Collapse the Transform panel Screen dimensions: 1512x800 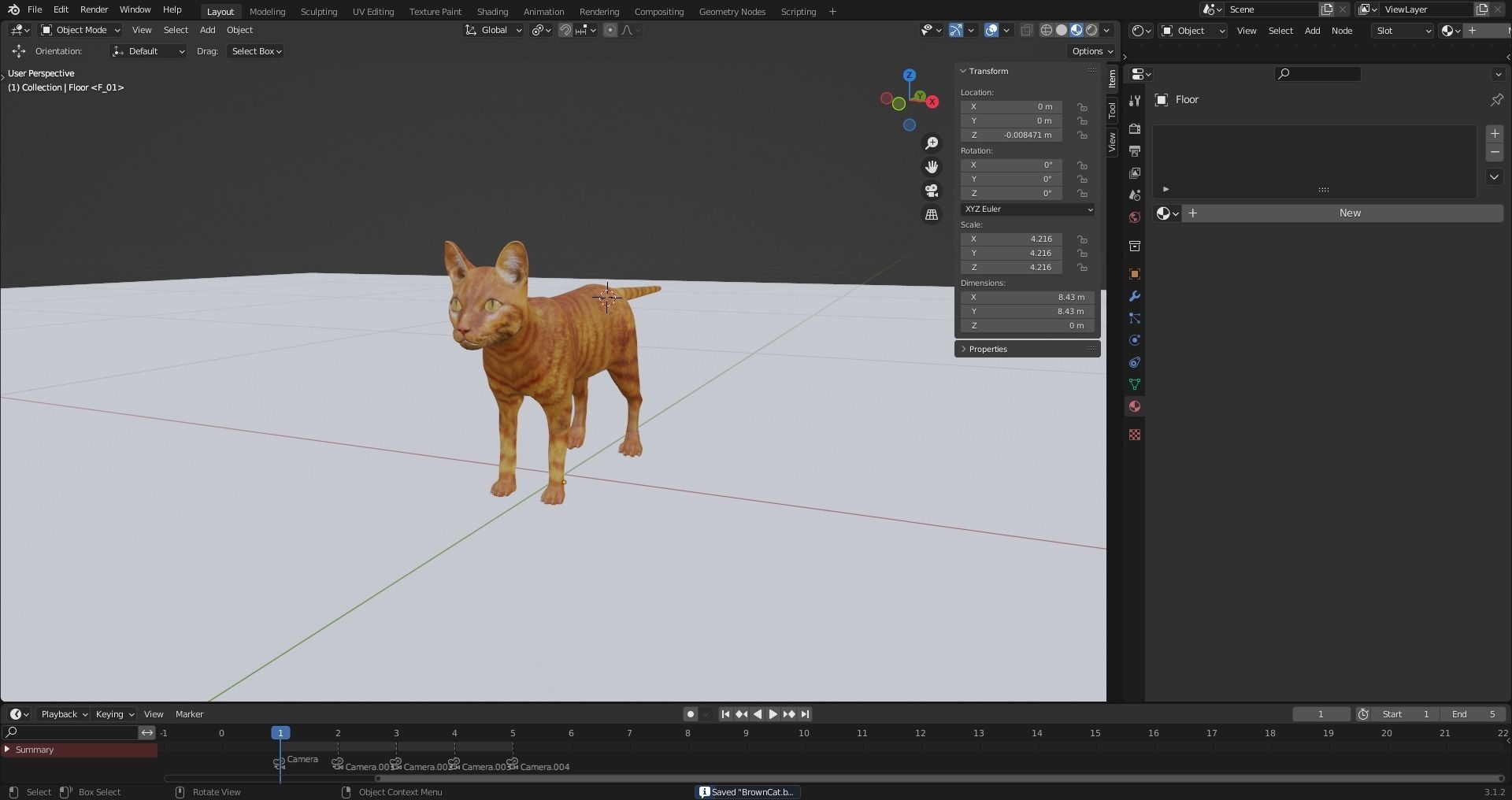[x=988, y=71]
